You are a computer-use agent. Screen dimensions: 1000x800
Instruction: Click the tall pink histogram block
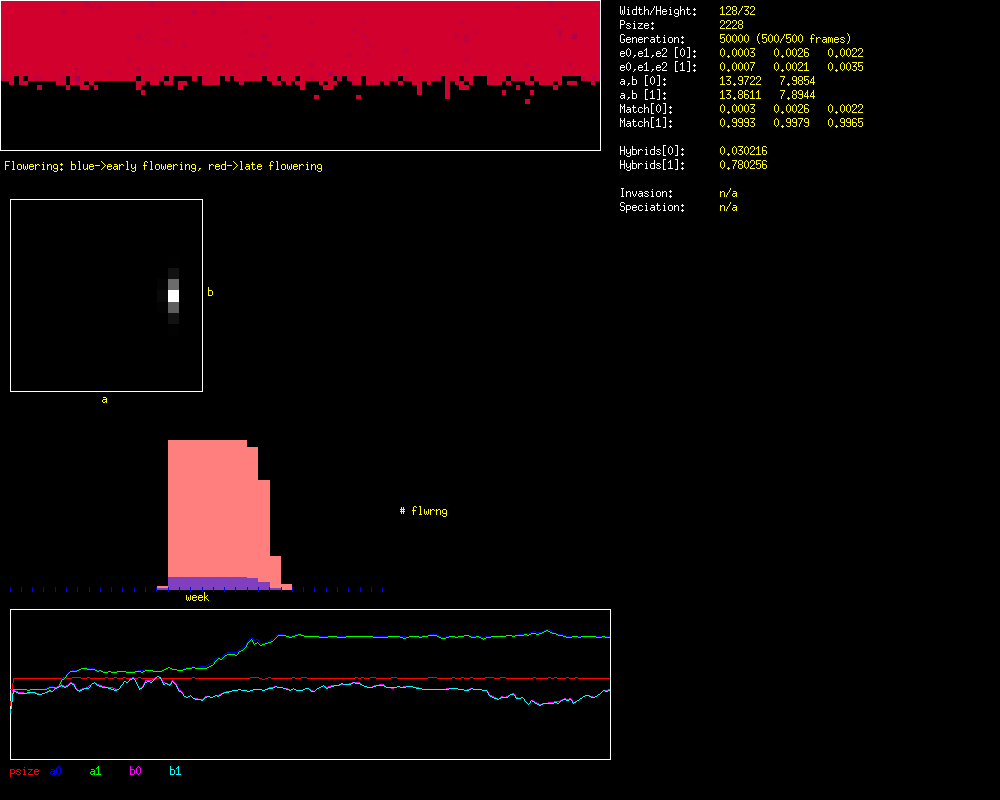pos(207,505)
